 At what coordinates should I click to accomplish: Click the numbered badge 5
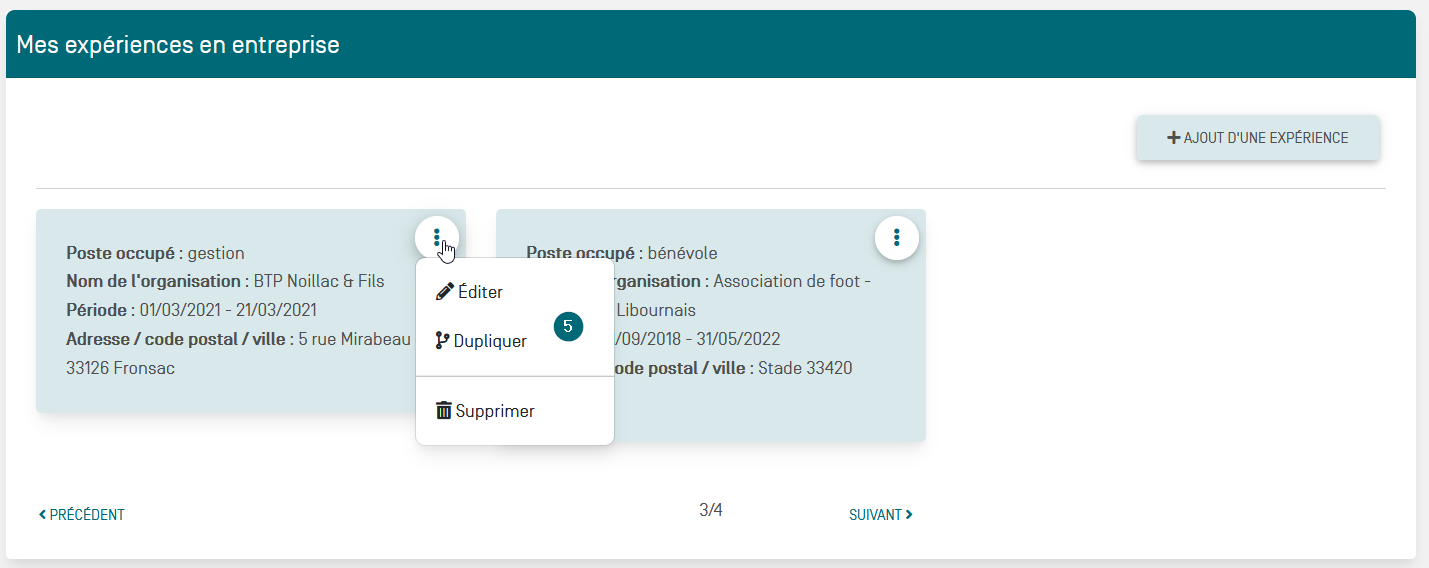point(568,326)
